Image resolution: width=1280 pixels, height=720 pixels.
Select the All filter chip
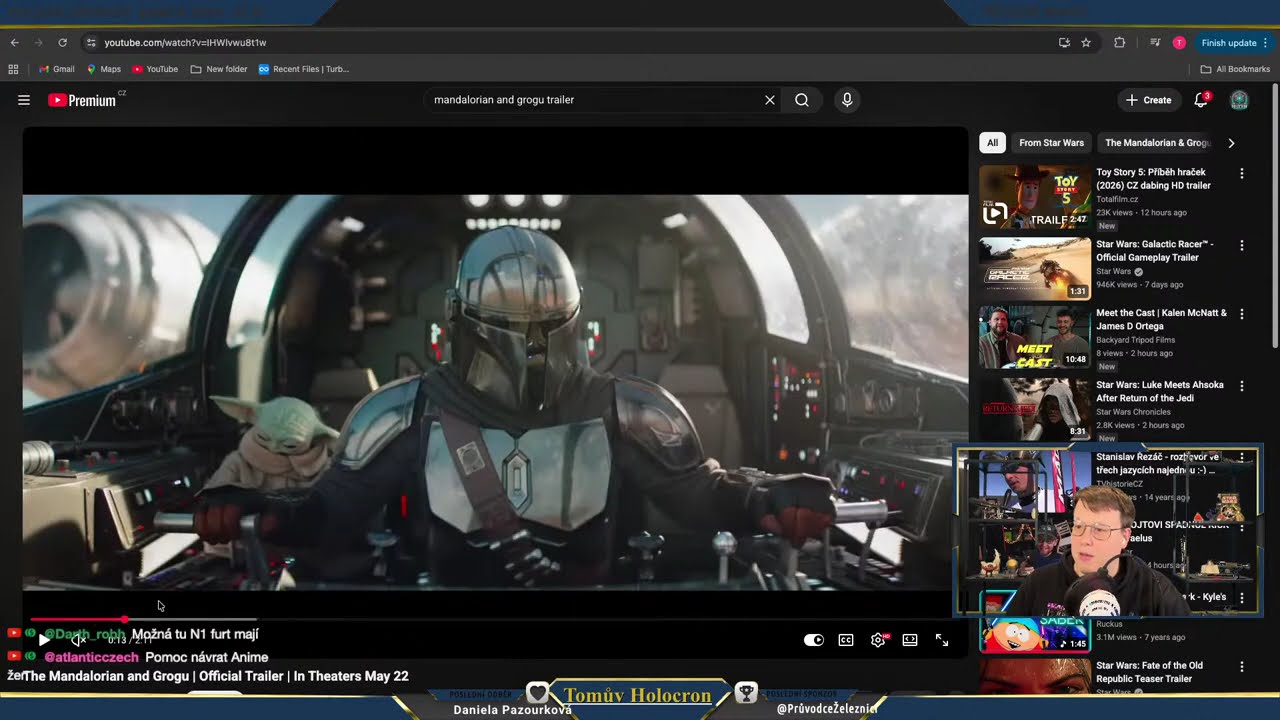(x=992, y=143)
